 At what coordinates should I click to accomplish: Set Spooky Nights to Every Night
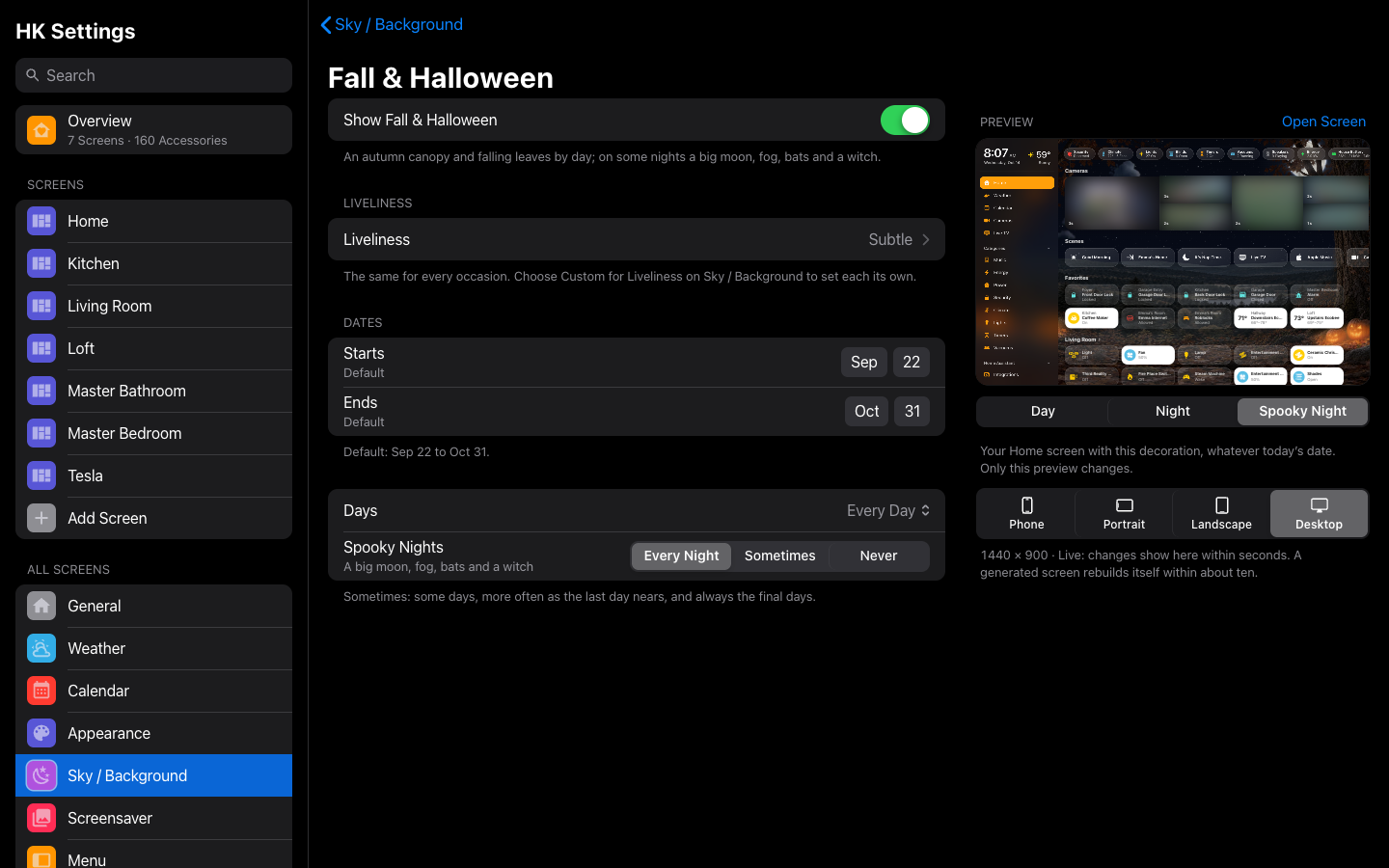click(681, 556)
